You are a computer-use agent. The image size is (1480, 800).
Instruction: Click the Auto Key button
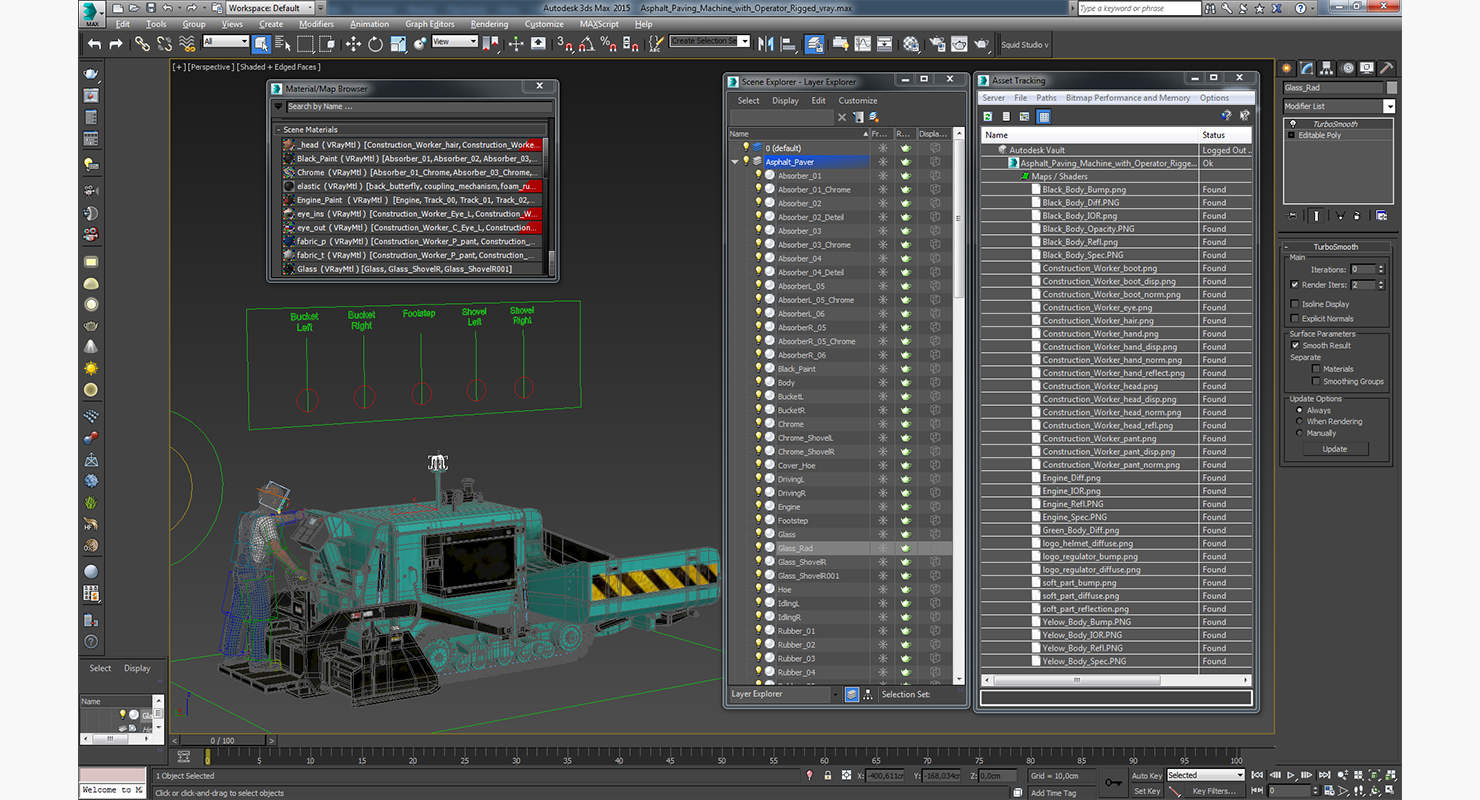(1147, 775)
